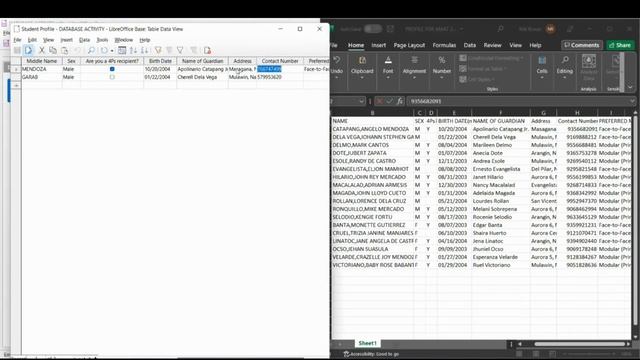Open the Data menu in Base window
This screenshot has width=640, height=360.
(84, 40)
